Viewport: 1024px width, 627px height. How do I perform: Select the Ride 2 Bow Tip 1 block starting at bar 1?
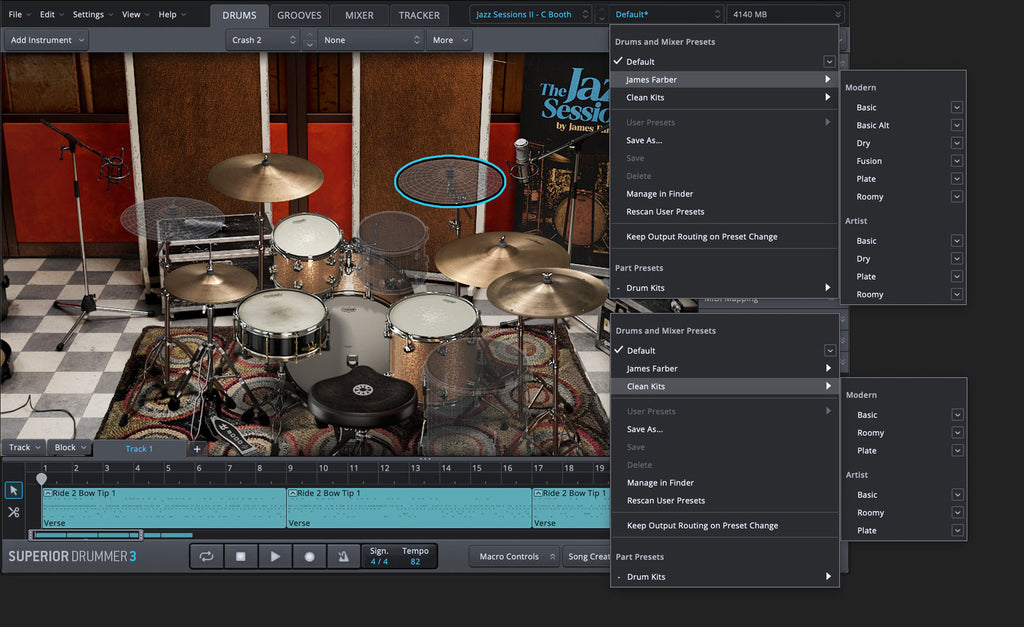click(164, 507)
